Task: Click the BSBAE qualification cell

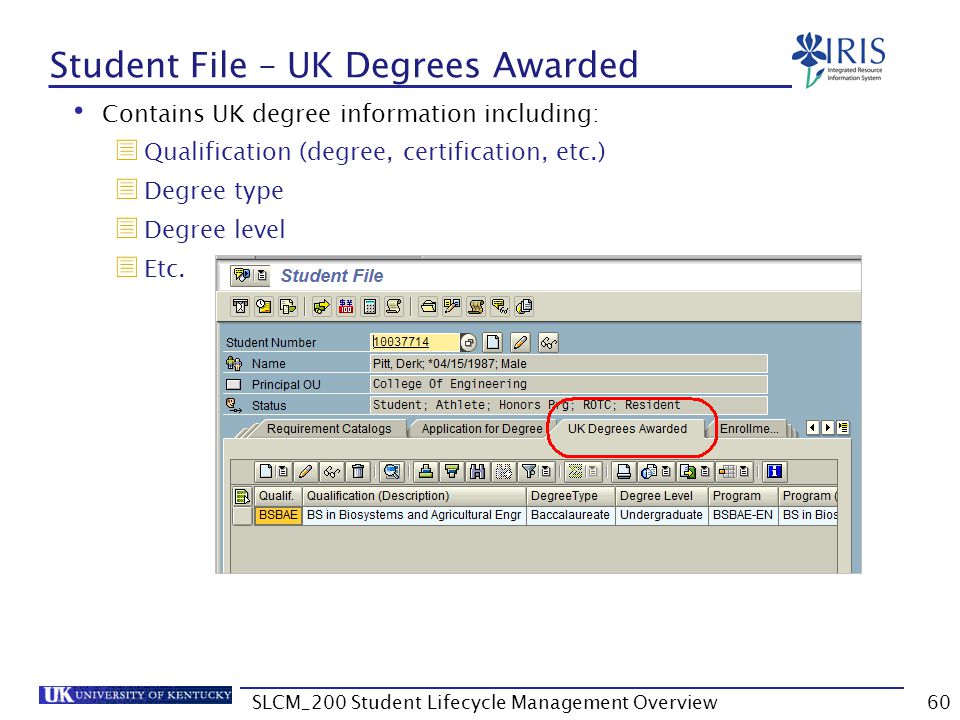Action: tap(278, 516)
